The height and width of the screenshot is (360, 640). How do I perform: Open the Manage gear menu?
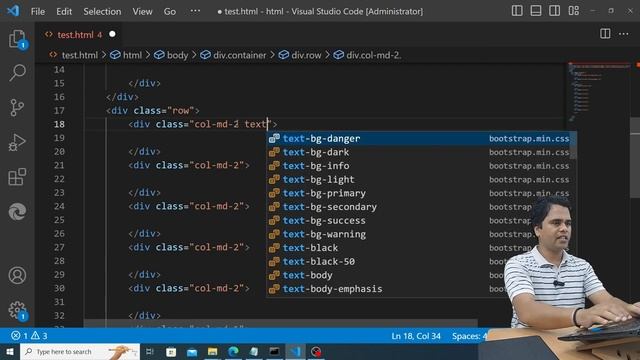pos(17,310)
